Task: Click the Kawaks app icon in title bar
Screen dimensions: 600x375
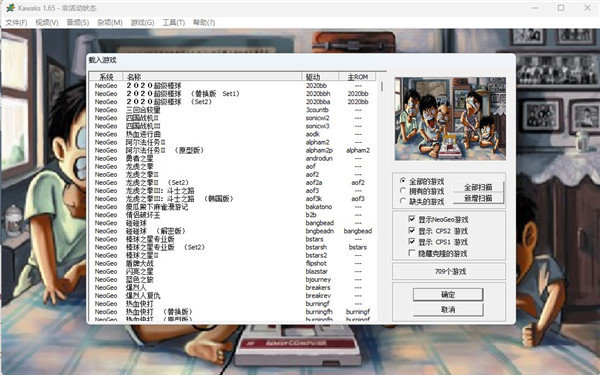Action: [x=10, y=8]
